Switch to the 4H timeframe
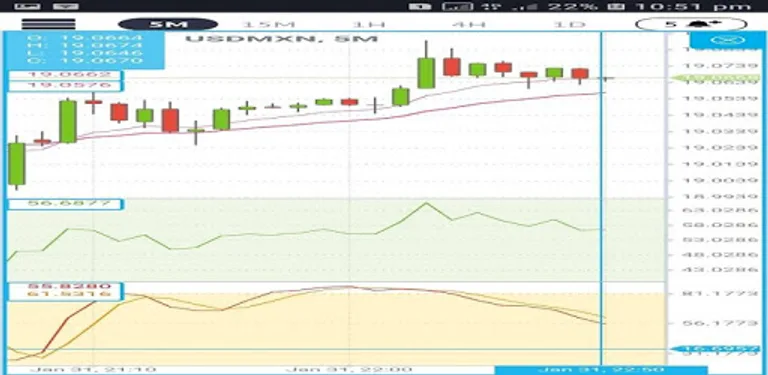Viewport: 768px width, 375px height. (x=468, y=24)
